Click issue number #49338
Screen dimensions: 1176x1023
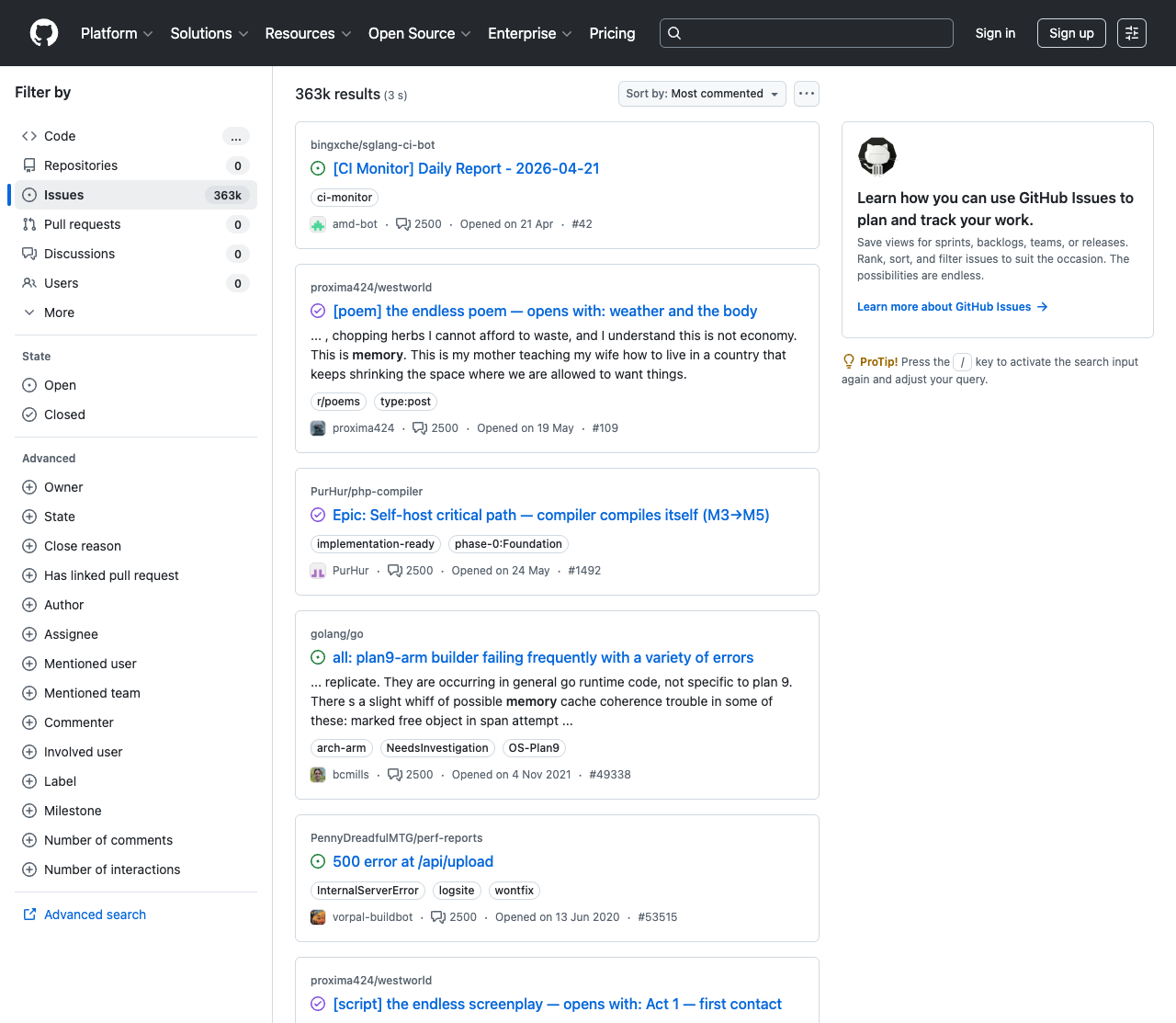pyautogui.click(x=610, y=775)
